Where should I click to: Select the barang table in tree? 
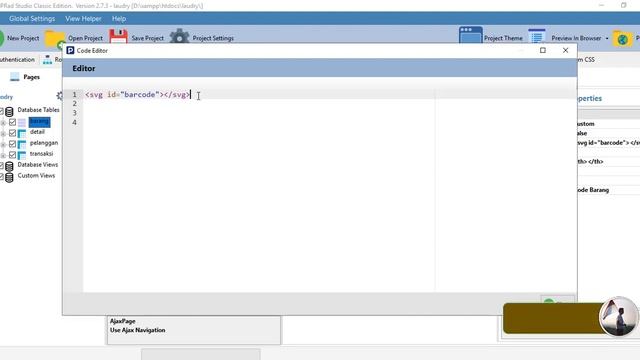pyautogui.click(x=40, y=122)
